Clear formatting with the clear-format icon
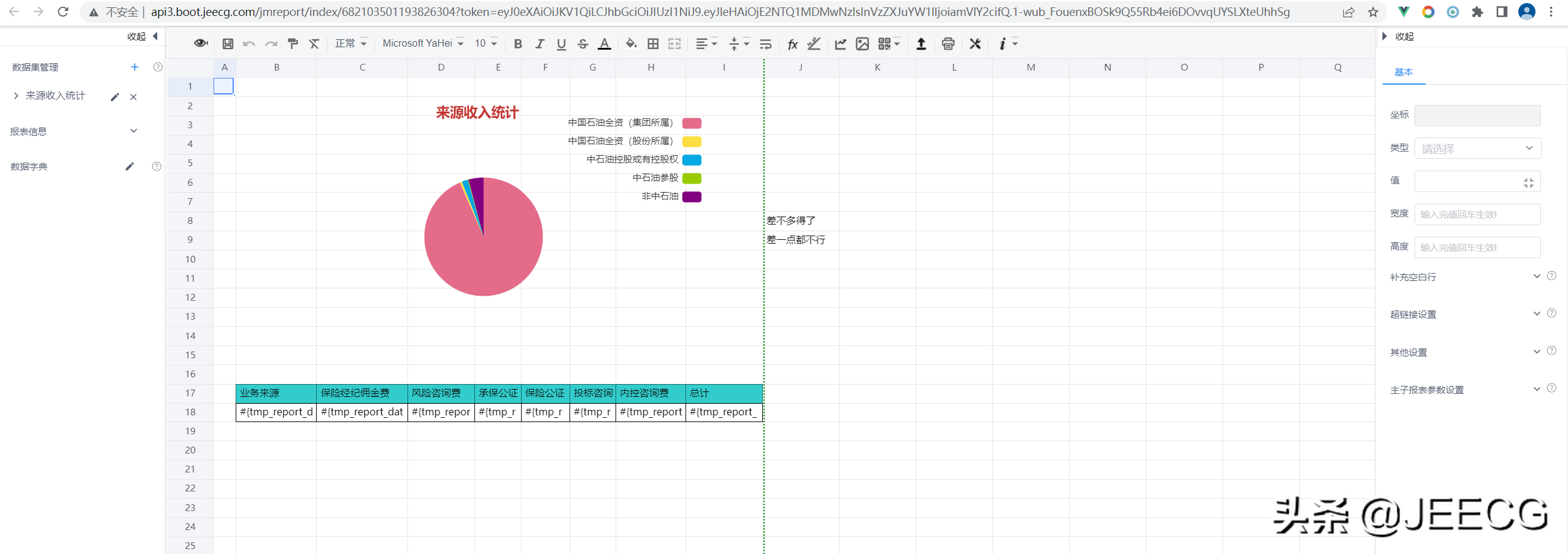The image size is (1568, 554). [x=314, y=43]
